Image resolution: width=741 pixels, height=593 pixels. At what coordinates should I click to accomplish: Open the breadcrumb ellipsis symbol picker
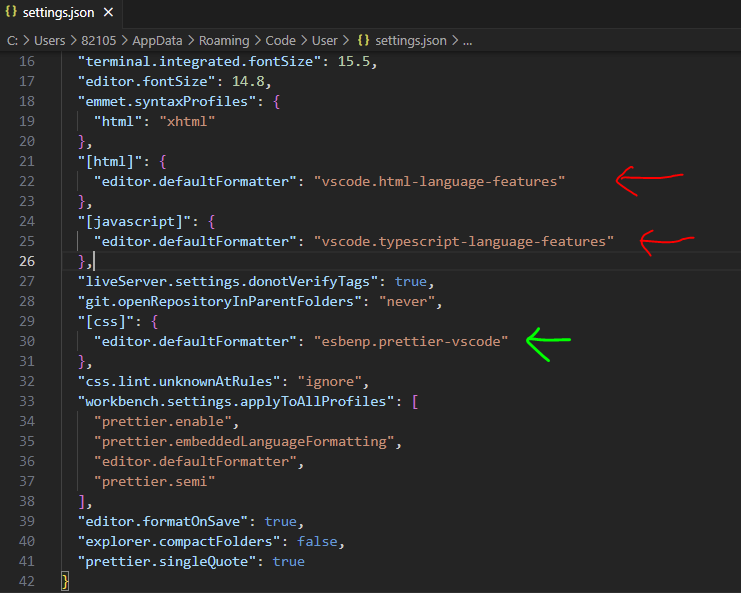(467, 41)
